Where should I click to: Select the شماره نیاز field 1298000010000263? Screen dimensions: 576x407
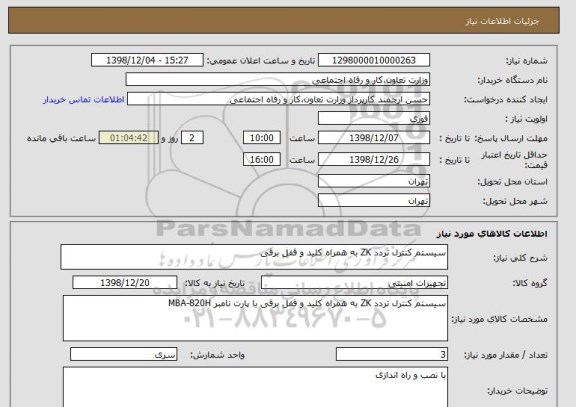click(374, 60)
